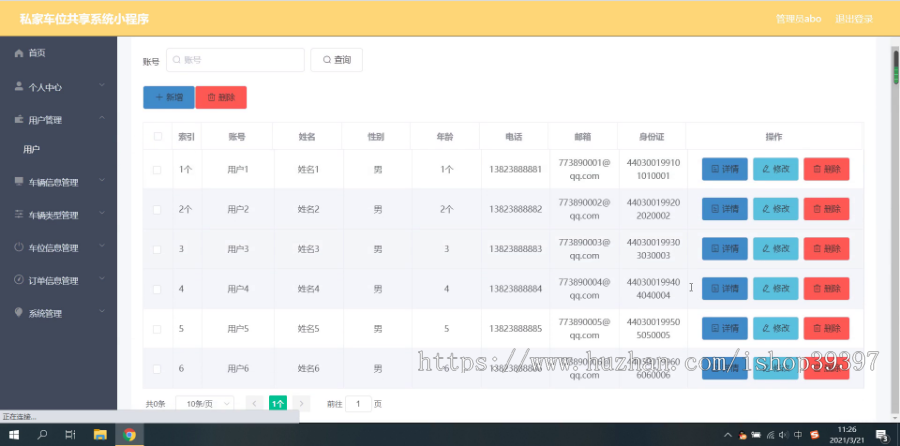Expand 订单信息管理 chevron
This screenshot has height=446, width=900.
tap(102, 279)
